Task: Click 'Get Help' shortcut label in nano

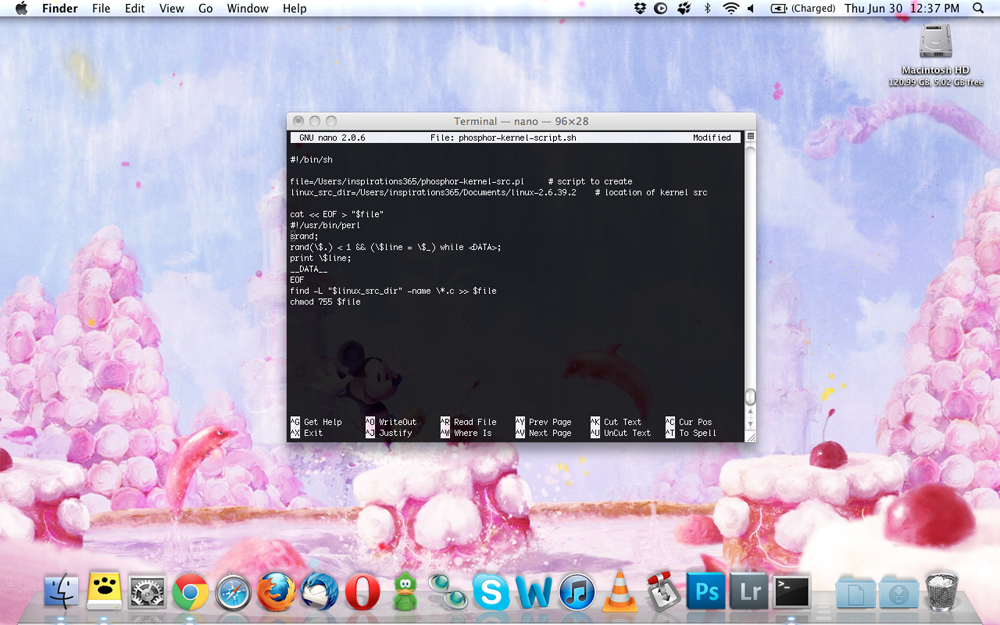Action: tap(323, 422)
